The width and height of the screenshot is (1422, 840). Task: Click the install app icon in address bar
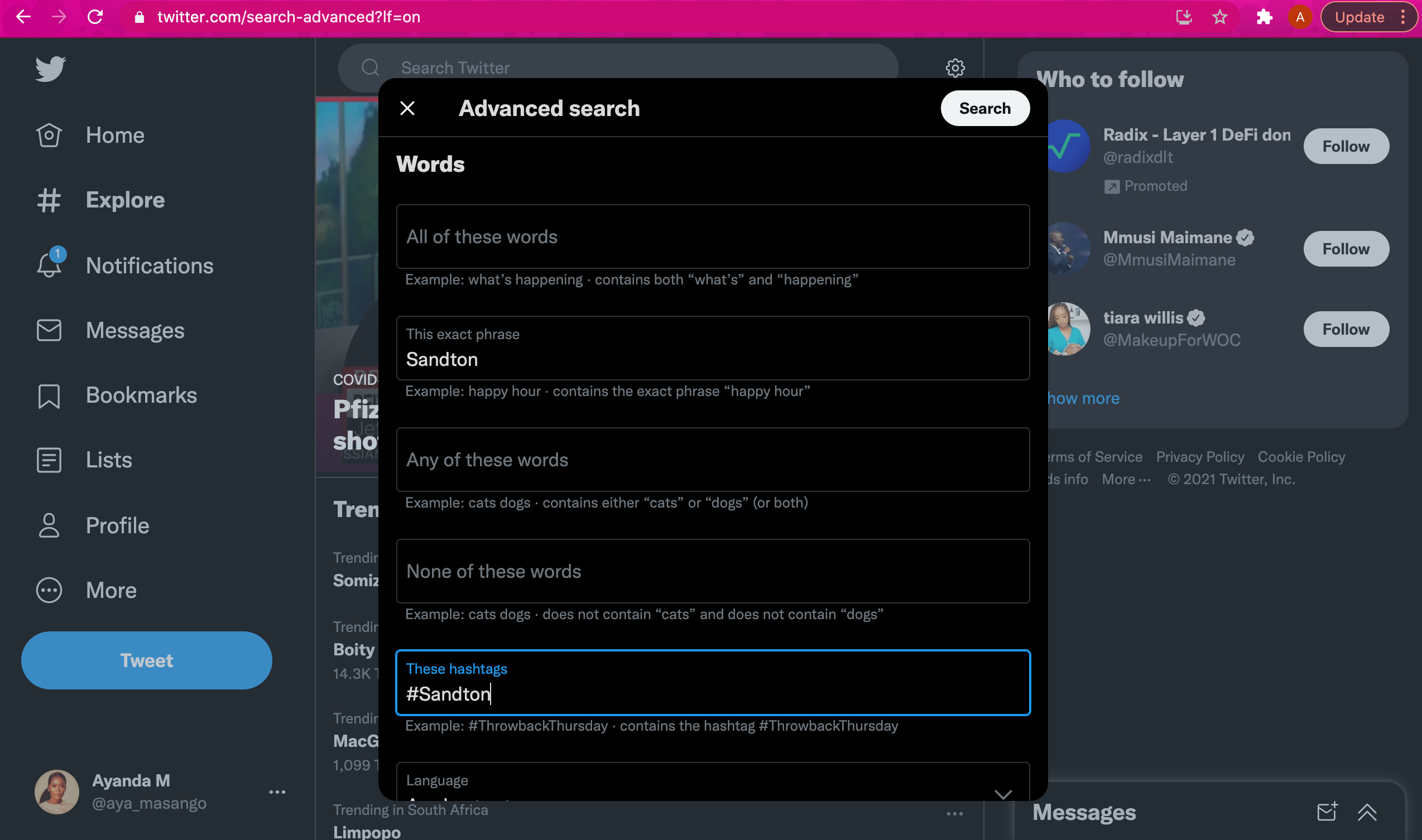click(x=1184, y=17)
